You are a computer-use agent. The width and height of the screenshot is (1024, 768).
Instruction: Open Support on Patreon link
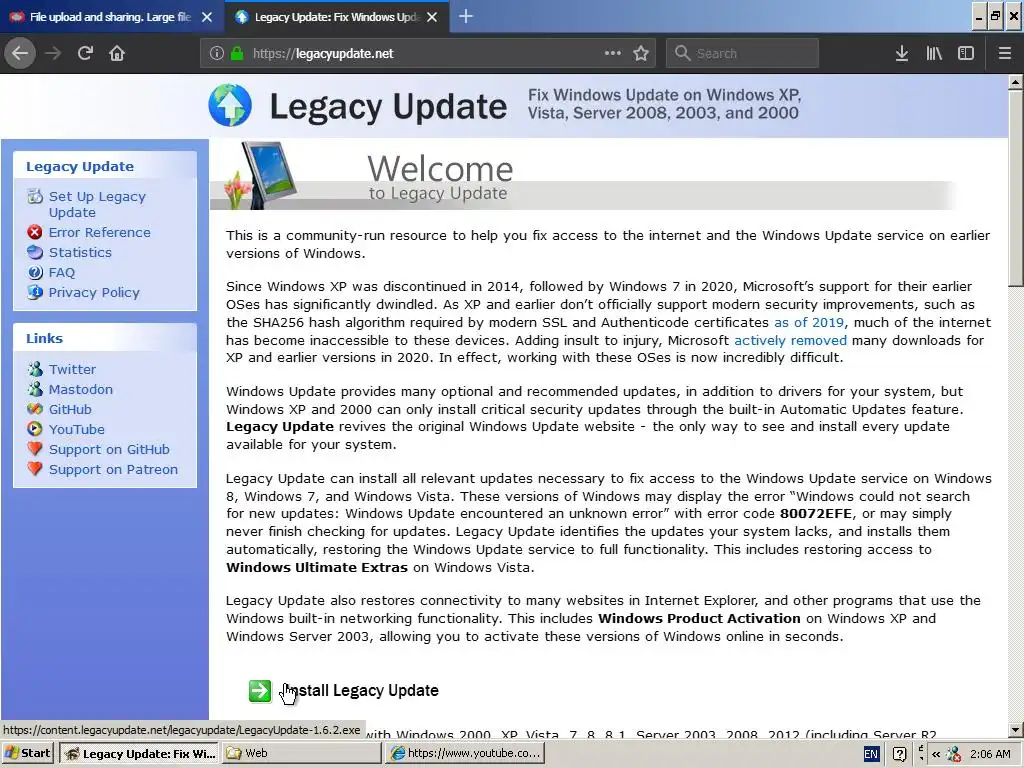pyautogui.click(x=113, y=469)
